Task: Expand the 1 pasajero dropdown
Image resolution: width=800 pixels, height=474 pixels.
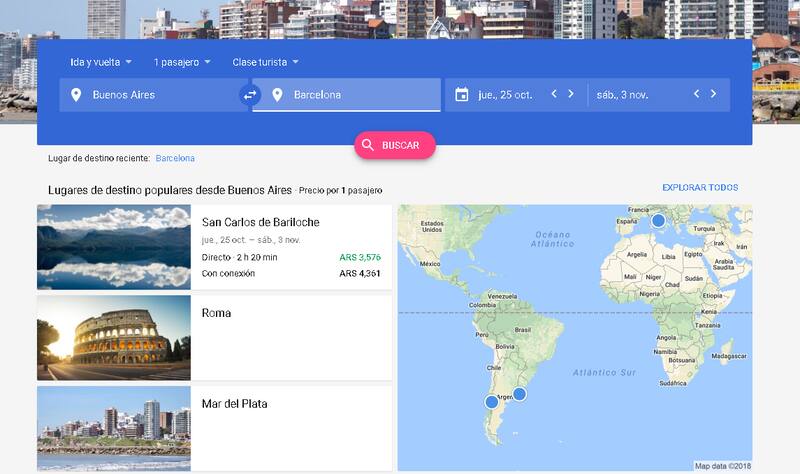Action: pos(182,62)
